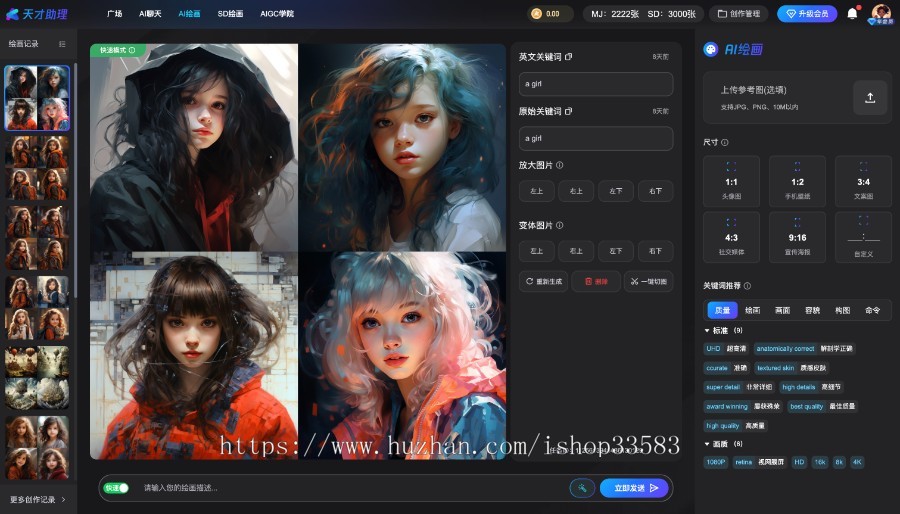Click the upload reference image icon
Viewport: 900px width, 514px height.
[870, 98]
